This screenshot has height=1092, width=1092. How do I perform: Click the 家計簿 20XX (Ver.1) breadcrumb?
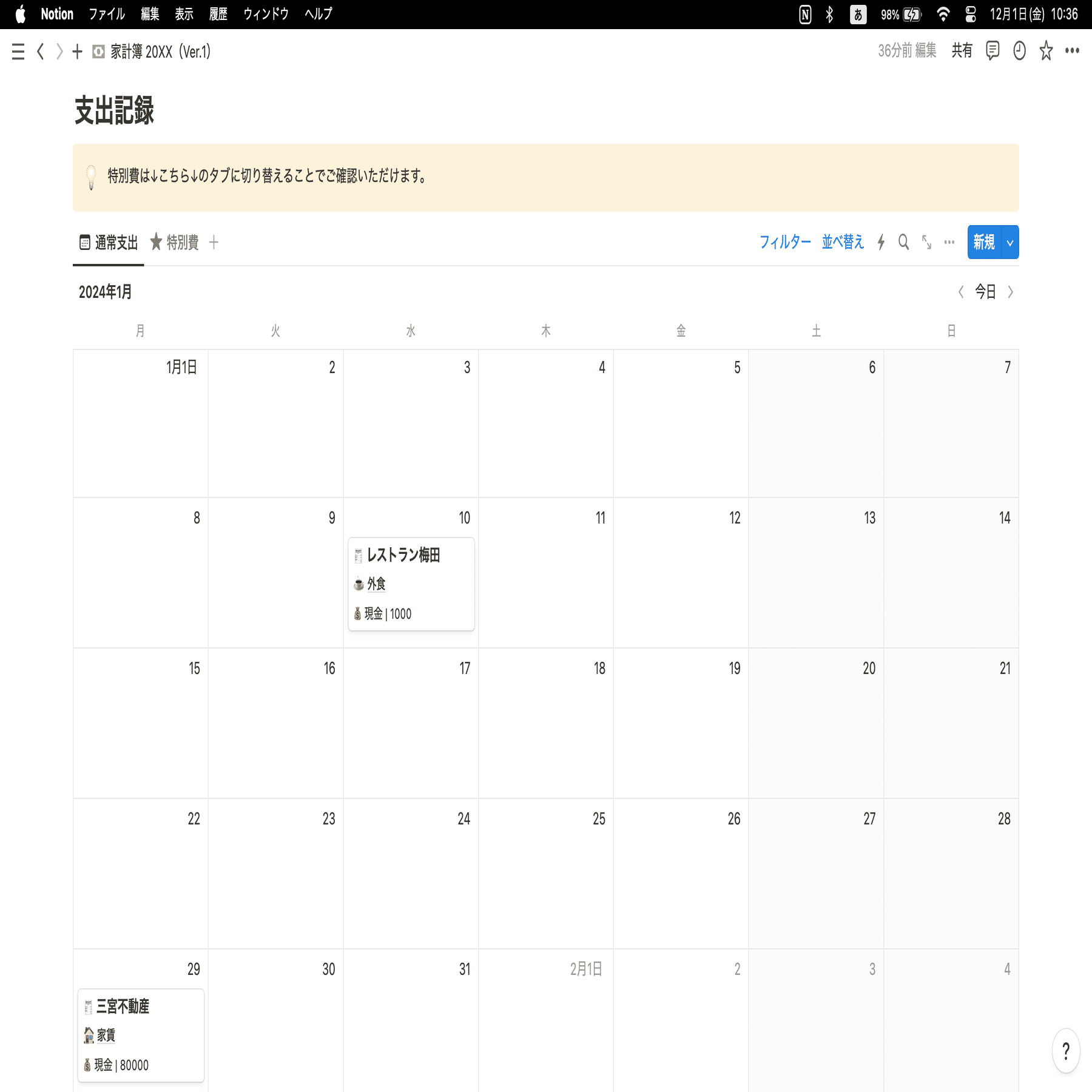[x=152, y=52]
